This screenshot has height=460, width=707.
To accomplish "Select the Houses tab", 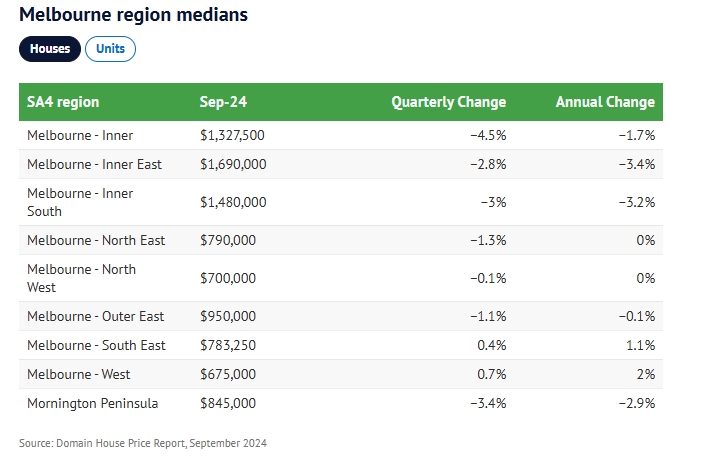I will click(x=49, y=49).
